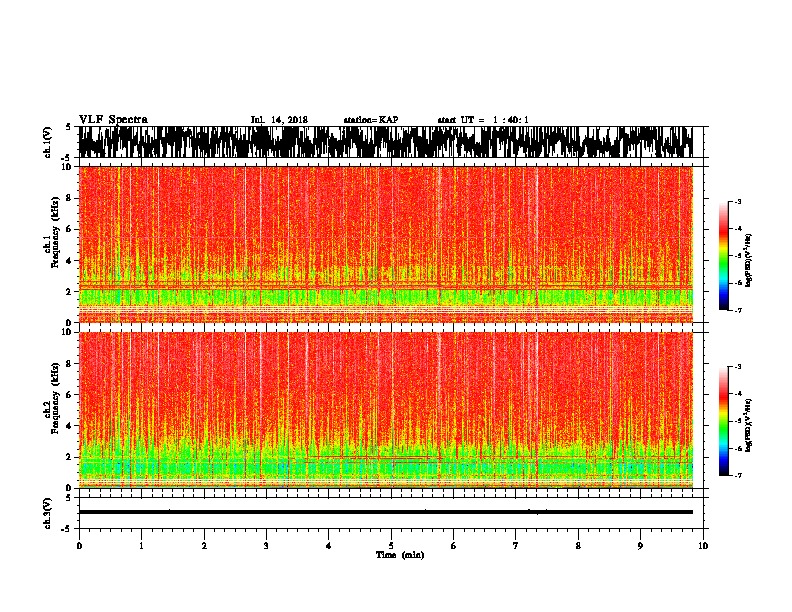This screenshot has height=612, width=792.
Task: Click the ch.1 color bar log(PSD) label
Action: pos(748,260)
